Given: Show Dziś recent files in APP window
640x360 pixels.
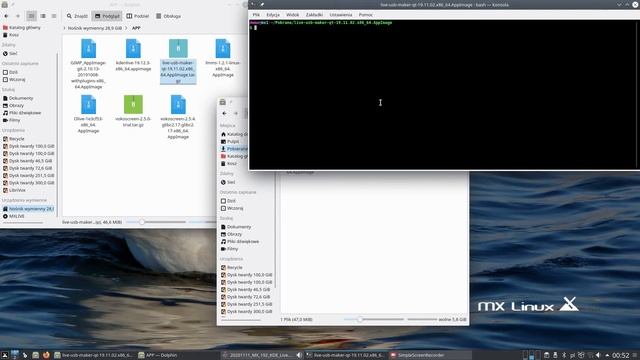Looking at the screenshot, I should 10,72.
